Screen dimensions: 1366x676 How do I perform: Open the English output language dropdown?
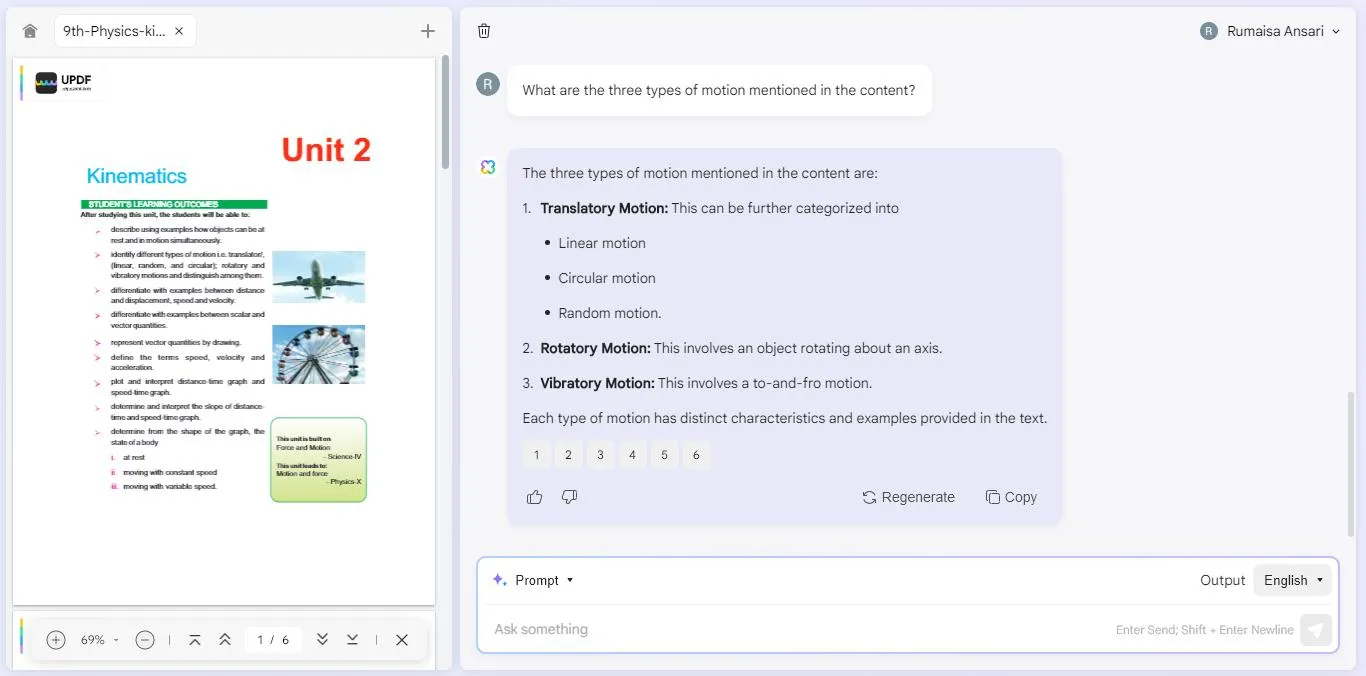[1293, 580]
